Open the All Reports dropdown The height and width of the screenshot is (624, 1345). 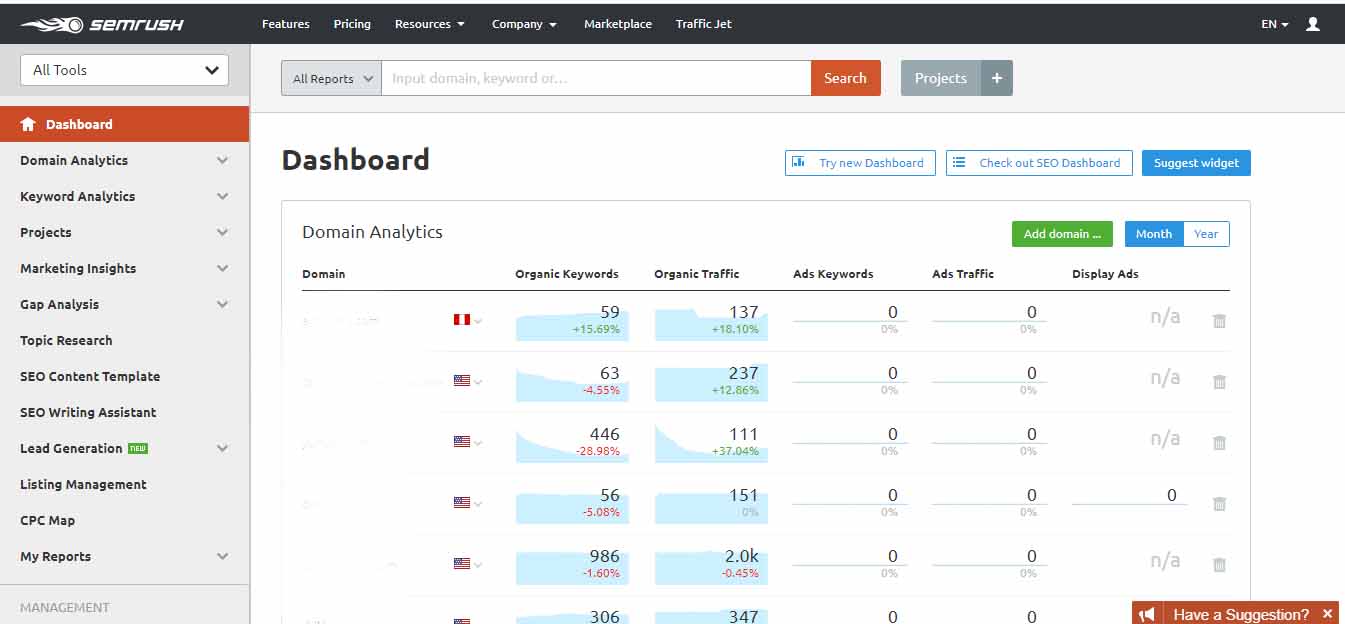coord(331,78)
